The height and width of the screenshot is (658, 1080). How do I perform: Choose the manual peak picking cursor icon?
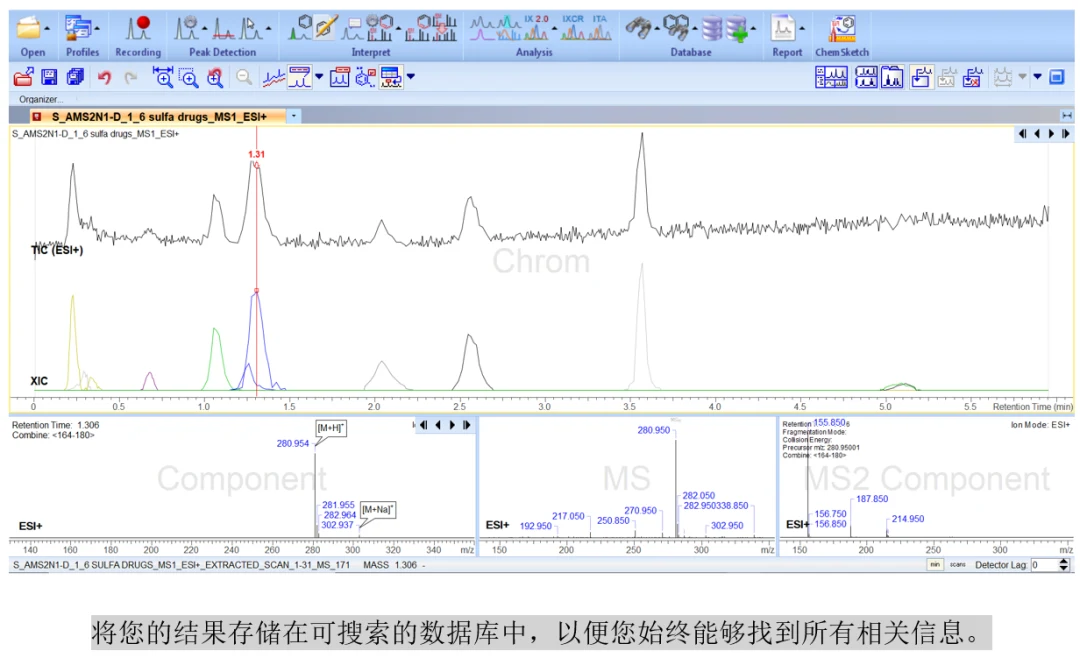click(x=251, y=29)
